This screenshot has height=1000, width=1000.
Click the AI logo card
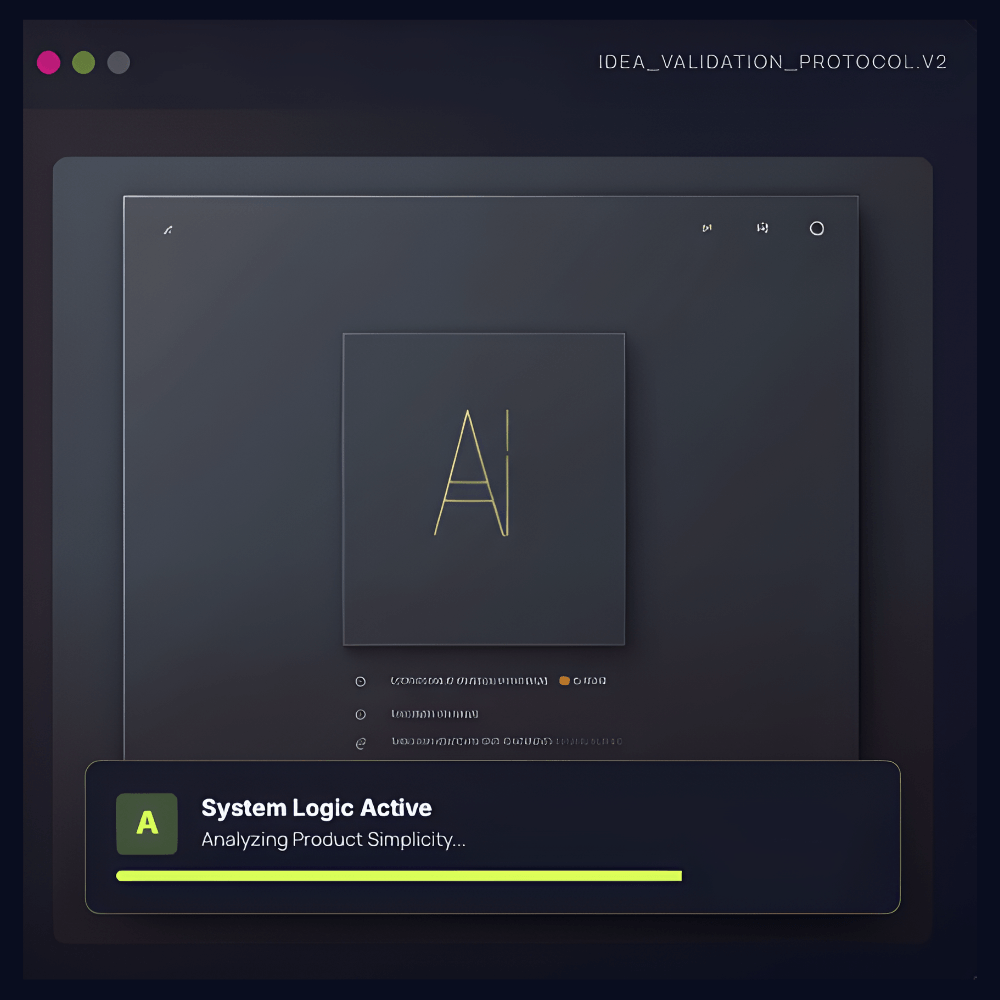[x=484, y=489]
